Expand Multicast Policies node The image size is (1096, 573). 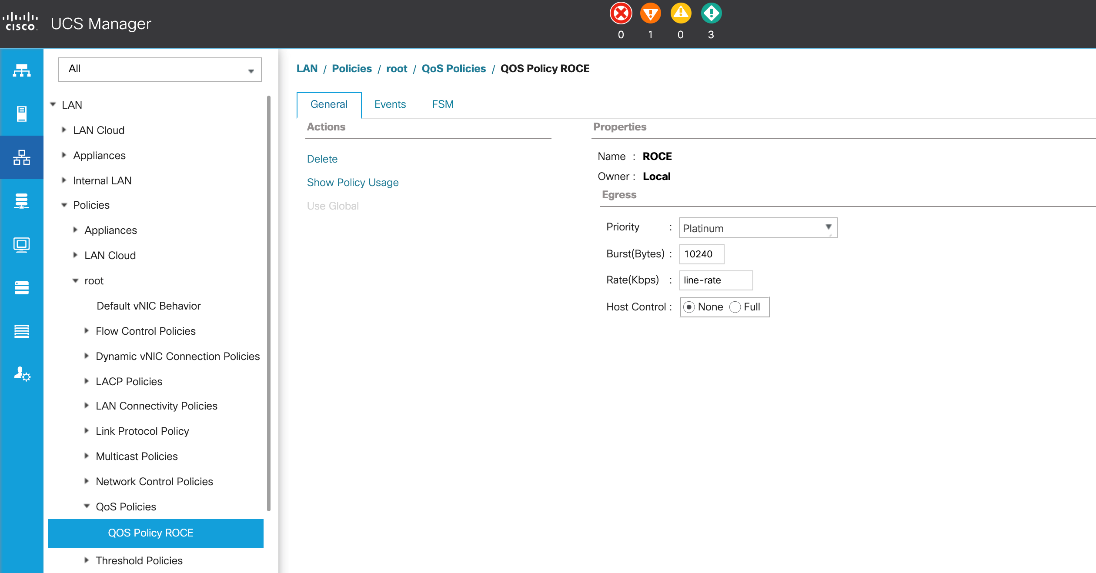pos(87,456)
